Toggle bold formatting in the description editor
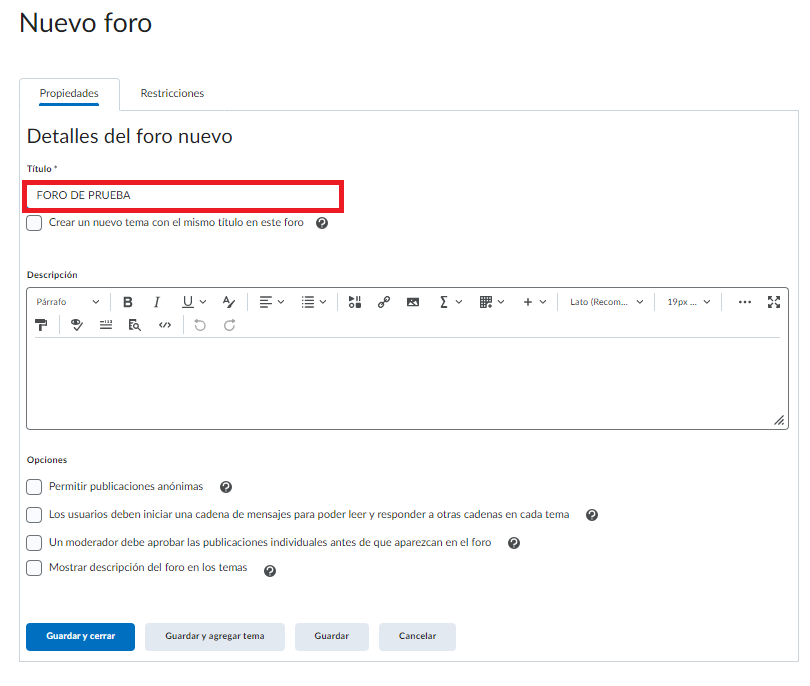This screenshot has width=810, height=686. pyautogui.click(x=128, y=302)
